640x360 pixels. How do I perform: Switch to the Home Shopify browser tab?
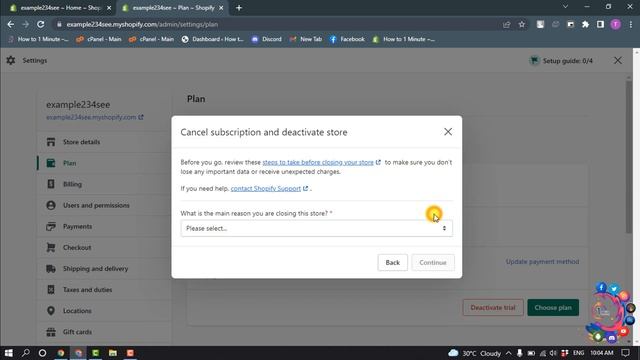[59, 8]
